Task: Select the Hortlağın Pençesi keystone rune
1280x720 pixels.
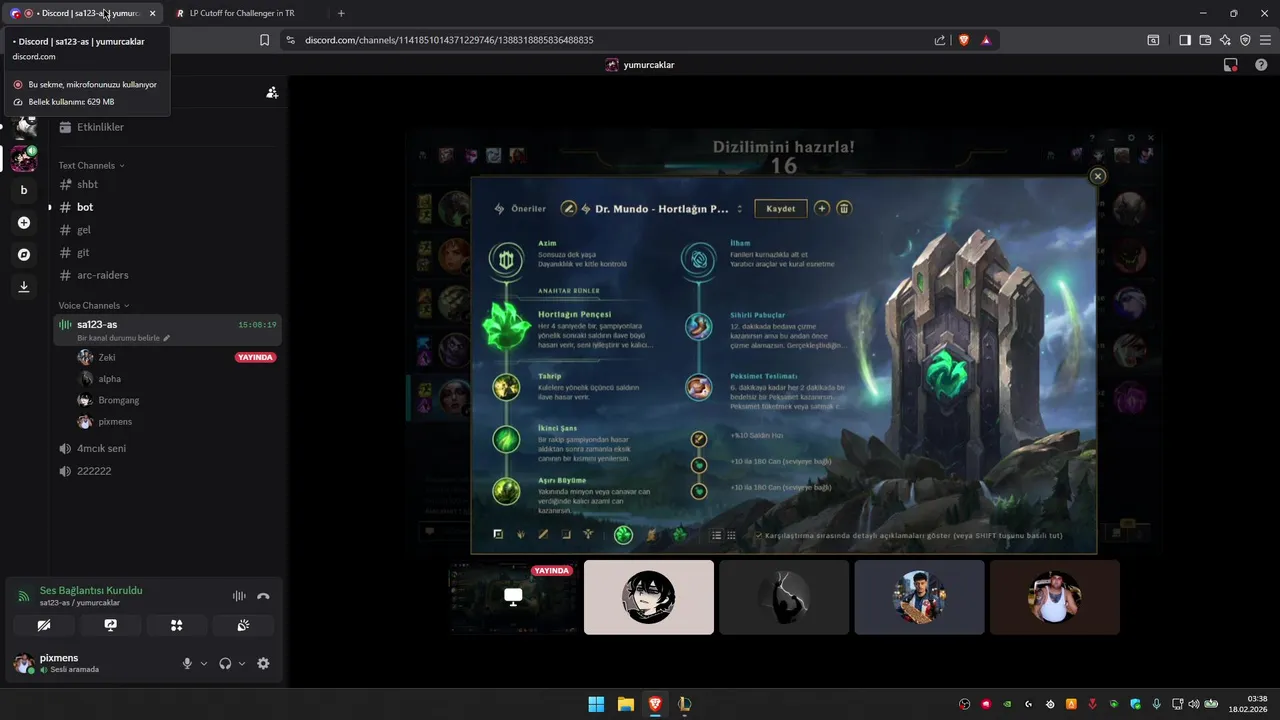Action: tap(506, 326)
